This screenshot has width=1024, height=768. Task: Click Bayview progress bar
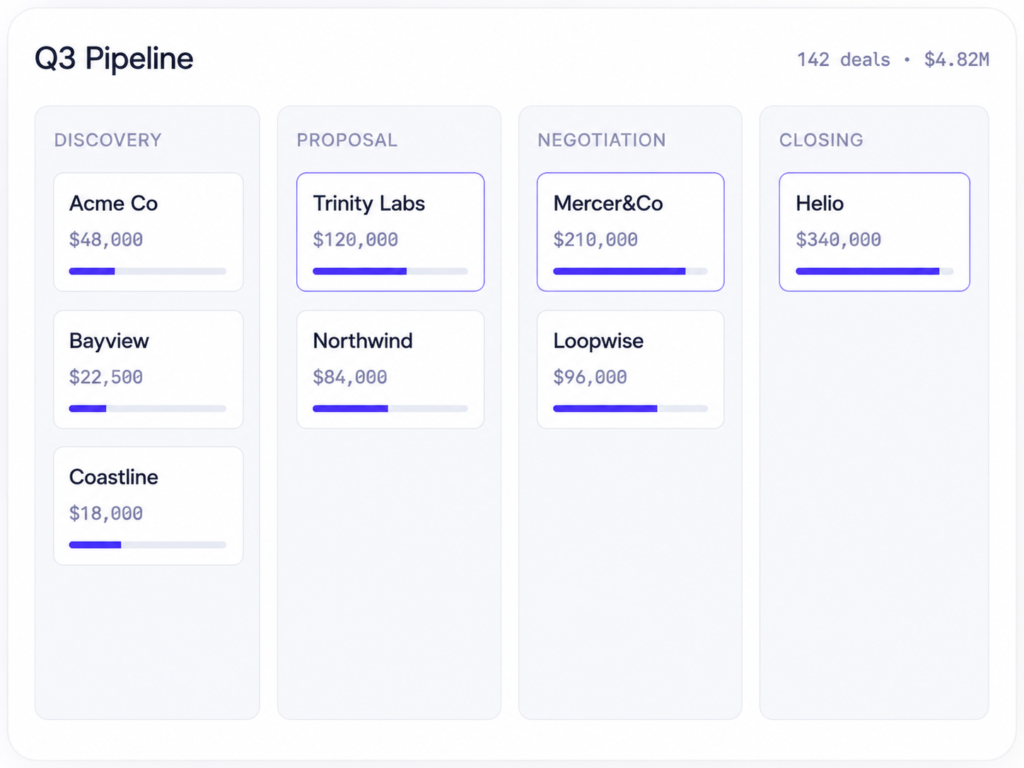(148, 408)
